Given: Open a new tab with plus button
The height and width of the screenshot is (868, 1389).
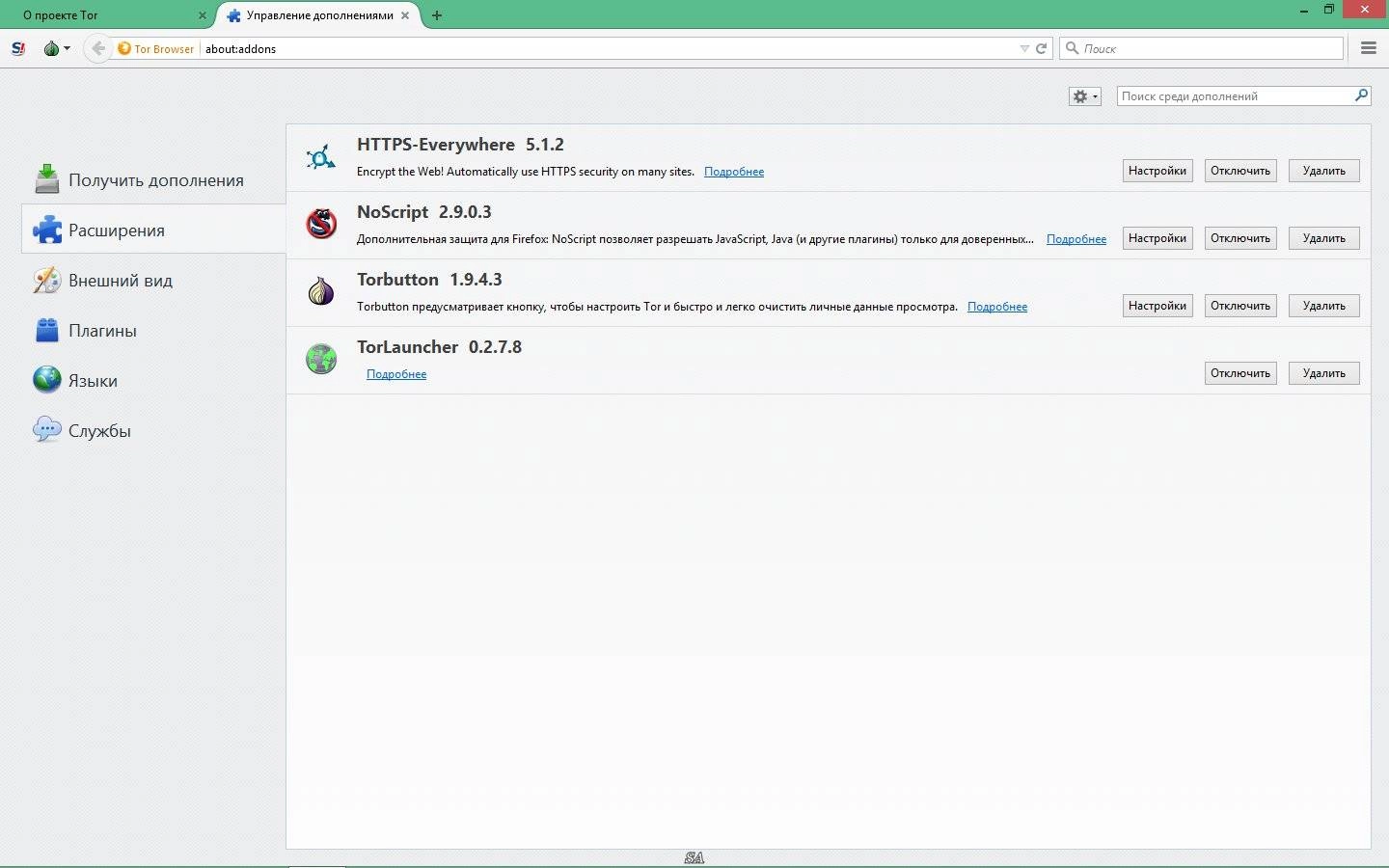Looking at the screenshot, I should coord(437,15).
